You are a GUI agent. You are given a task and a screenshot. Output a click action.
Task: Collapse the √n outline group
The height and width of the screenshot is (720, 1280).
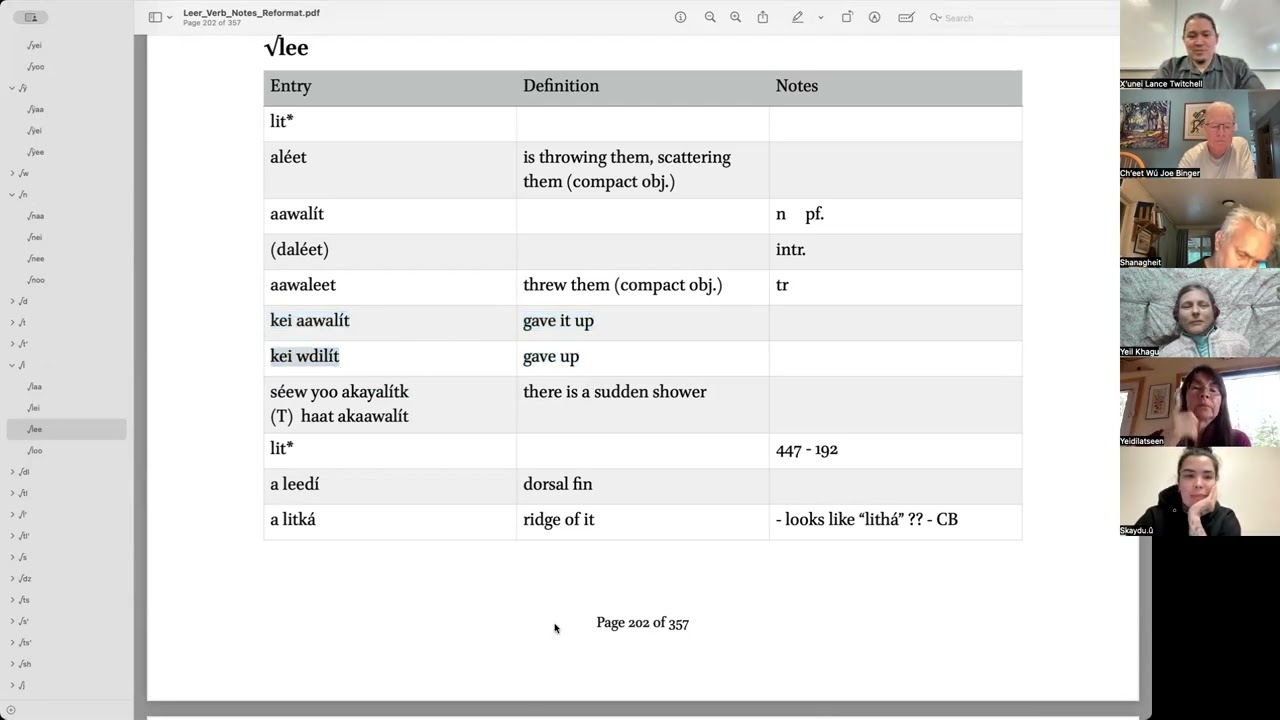tap(12, 194)
